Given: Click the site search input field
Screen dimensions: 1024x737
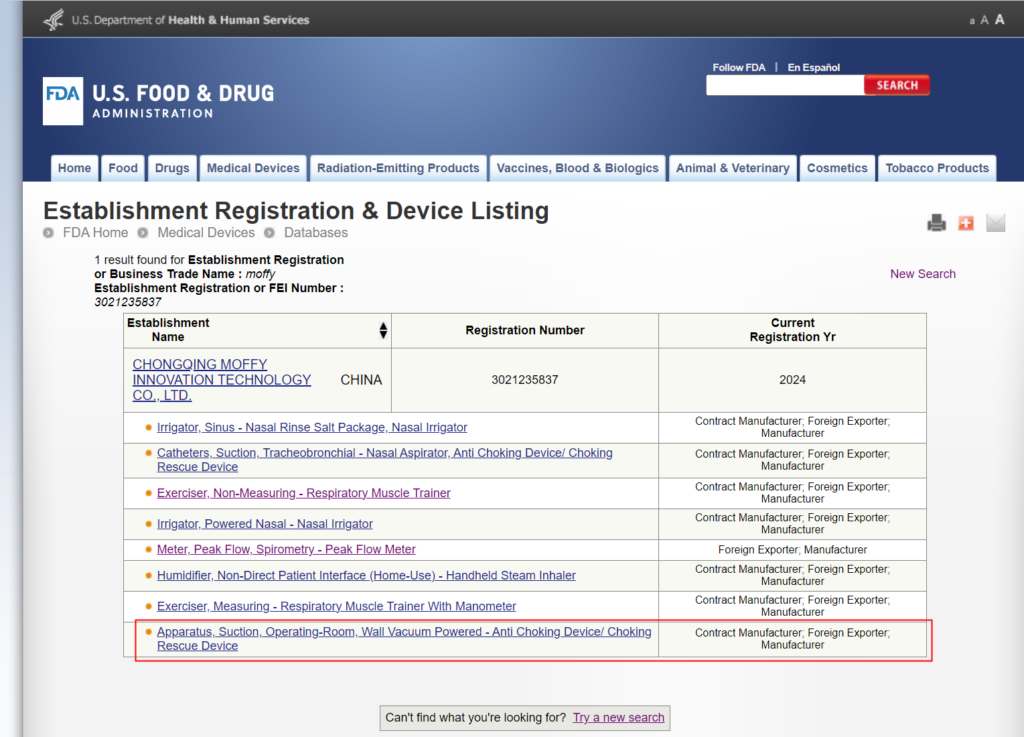Looking at the screenshot, I should click(785, 85).
